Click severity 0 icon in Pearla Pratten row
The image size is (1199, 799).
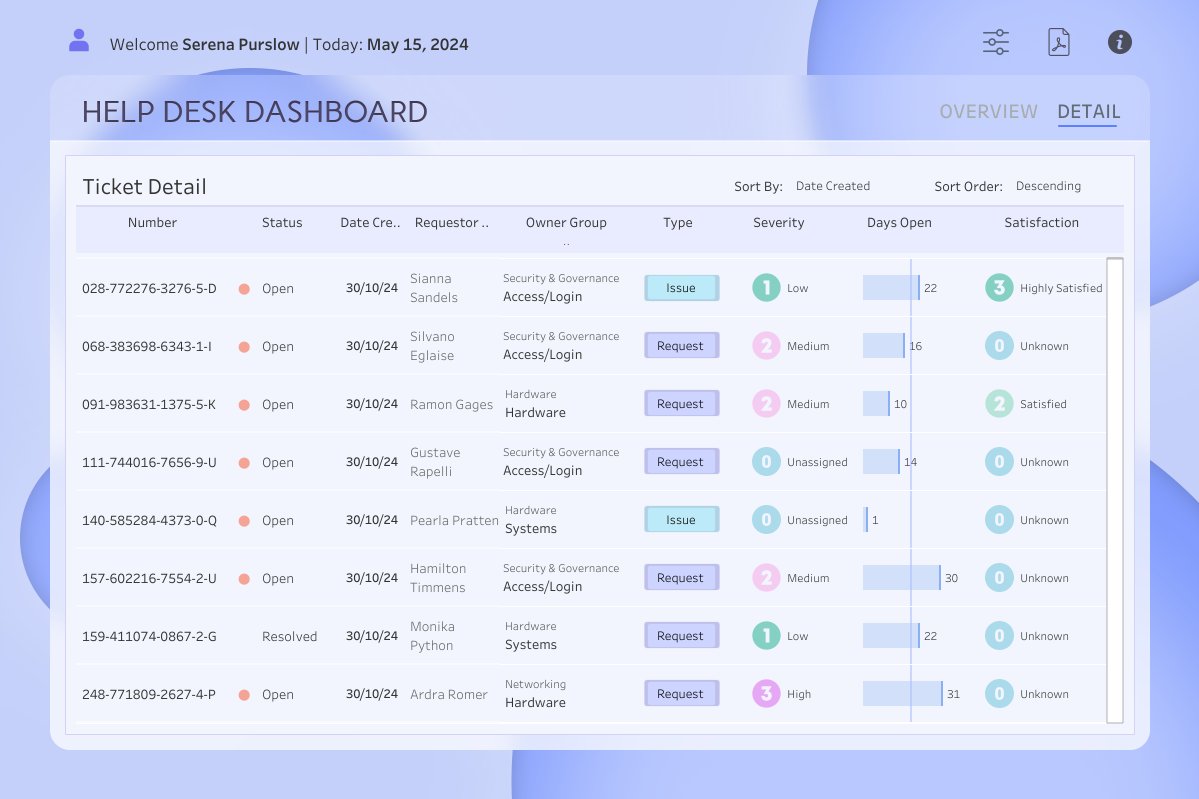(x=766, y=520)
